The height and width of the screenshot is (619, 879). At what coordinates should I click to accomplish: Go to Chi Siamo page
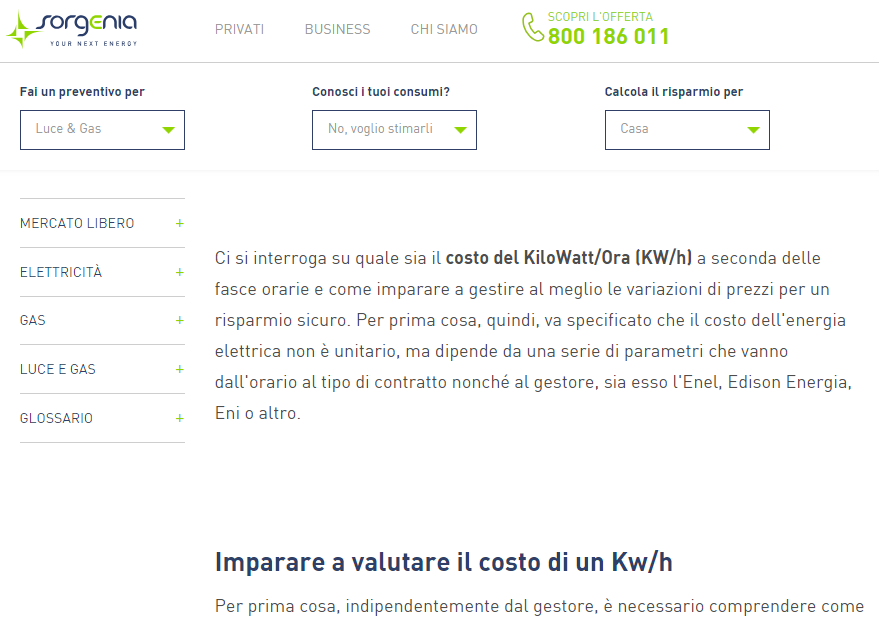tap(444, 30)
